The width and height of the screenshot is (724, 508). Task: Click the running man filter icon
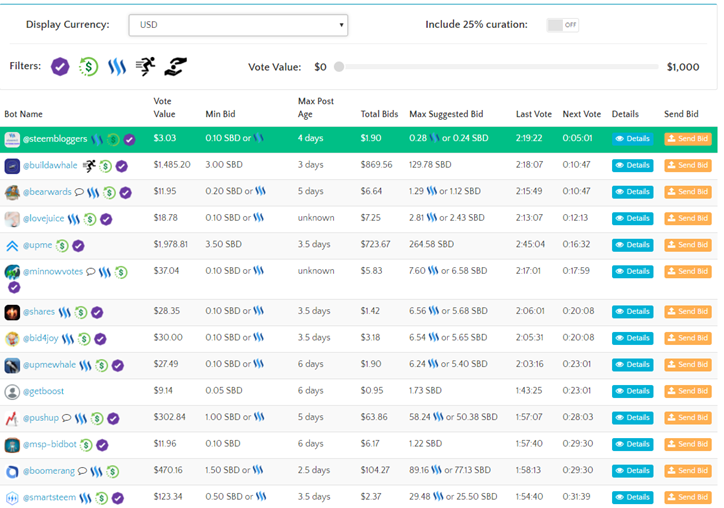(x=145, y=67)
